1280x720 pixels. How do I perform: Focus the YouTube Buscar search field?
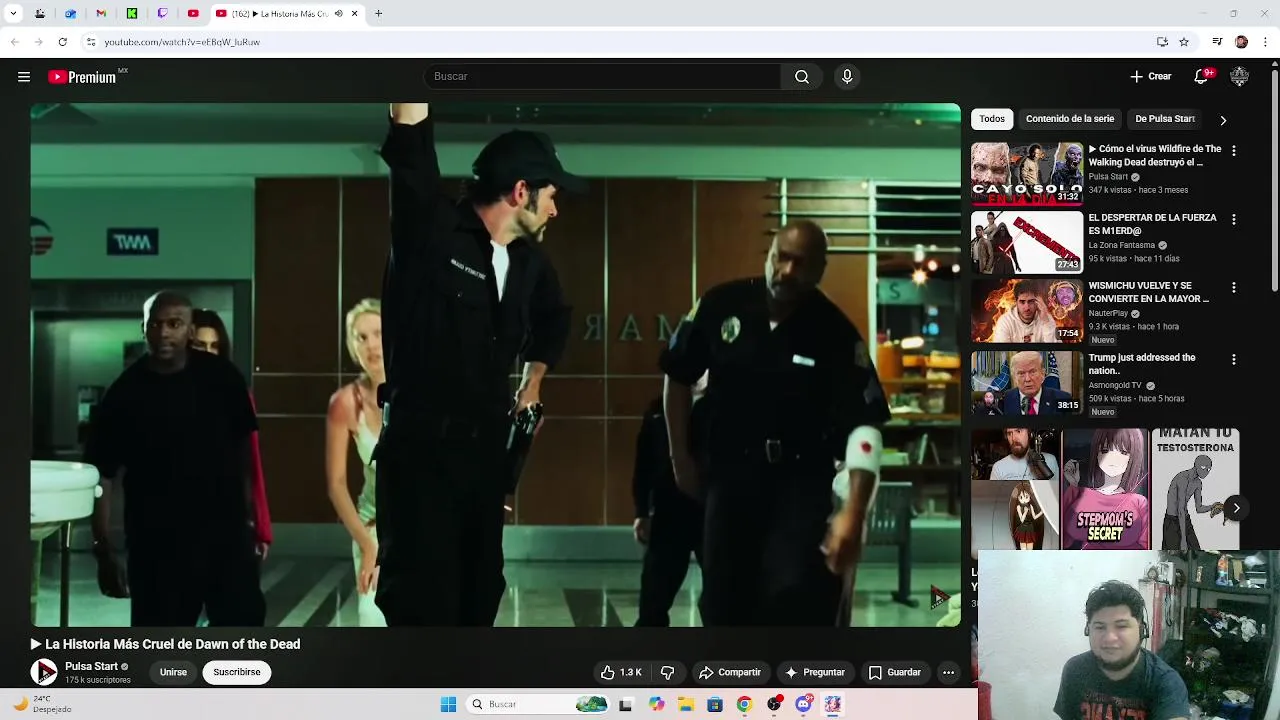pyautogui.click(x=603, y=77)
